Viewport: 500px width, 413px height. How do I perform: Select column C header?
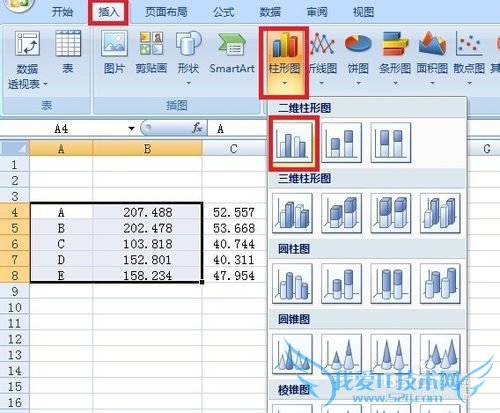tap(234, 148)
